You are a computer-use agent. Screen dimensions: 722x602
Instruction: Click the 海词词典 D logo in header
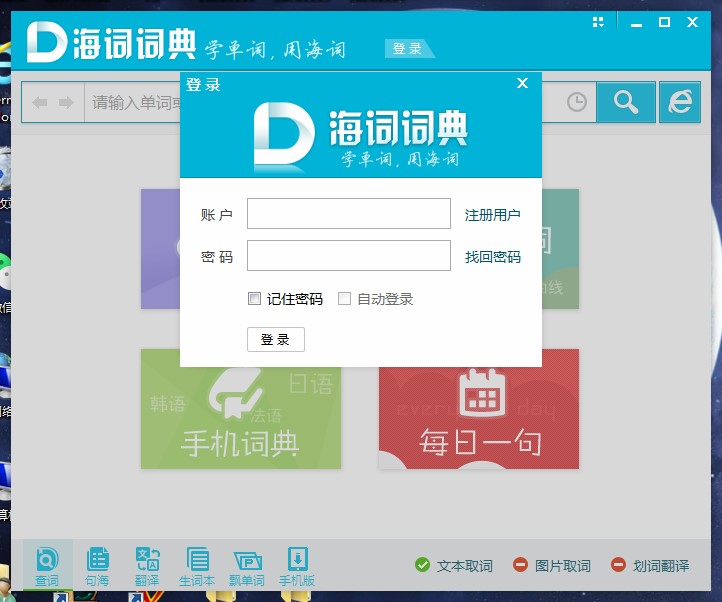pos(47,42)
